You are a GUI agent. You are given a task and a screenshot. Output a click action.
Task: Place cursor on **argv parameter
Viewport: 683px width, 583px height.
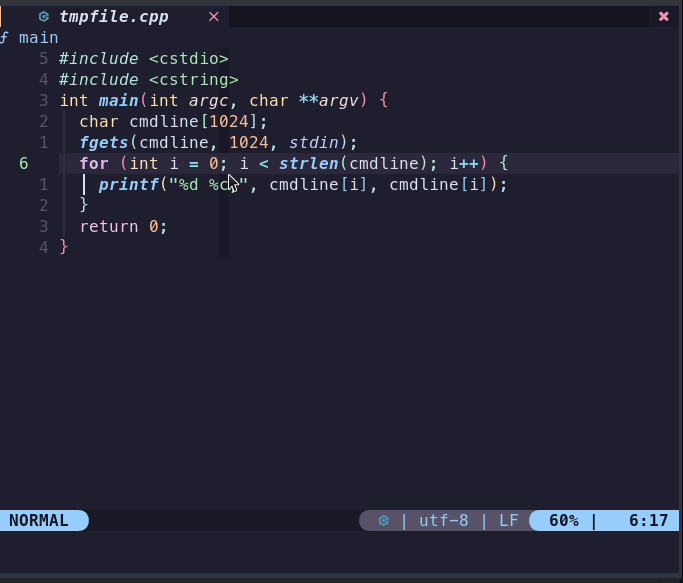[x=329, y=101]
